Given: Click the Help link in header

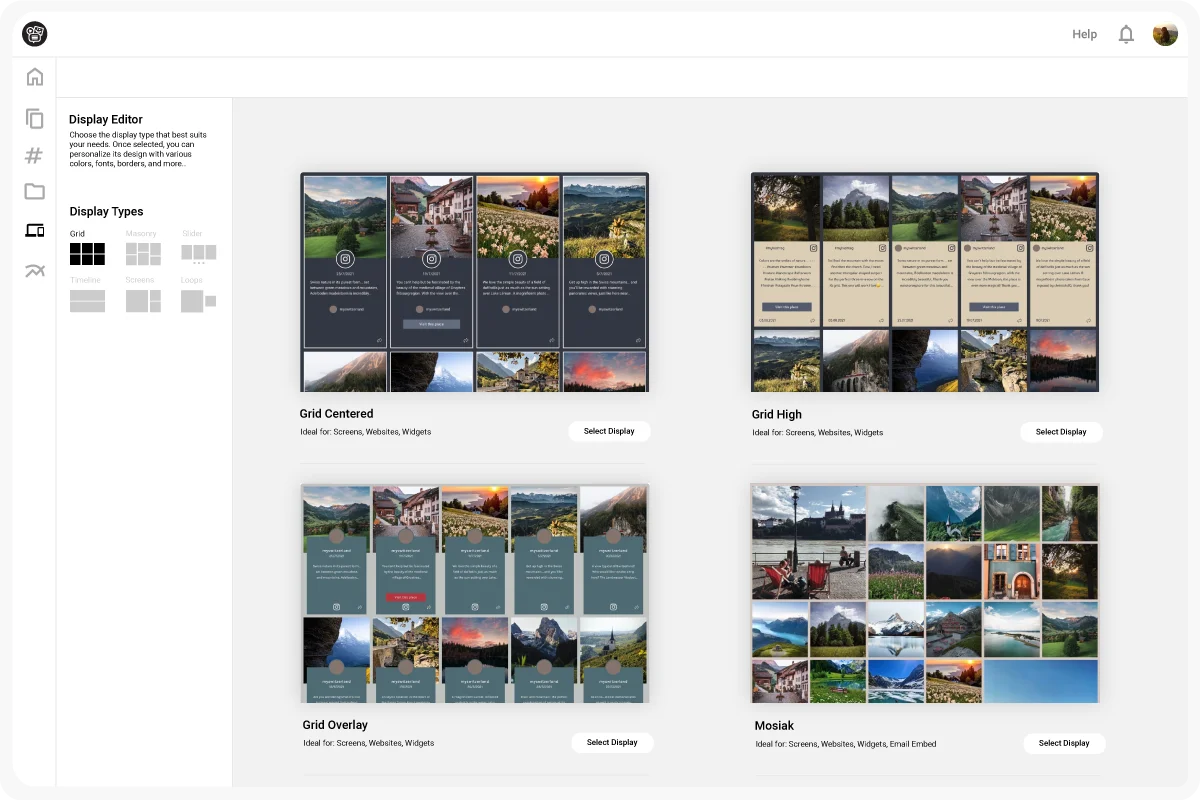Looking at the screenshot, I should (x=1084, y=34).
